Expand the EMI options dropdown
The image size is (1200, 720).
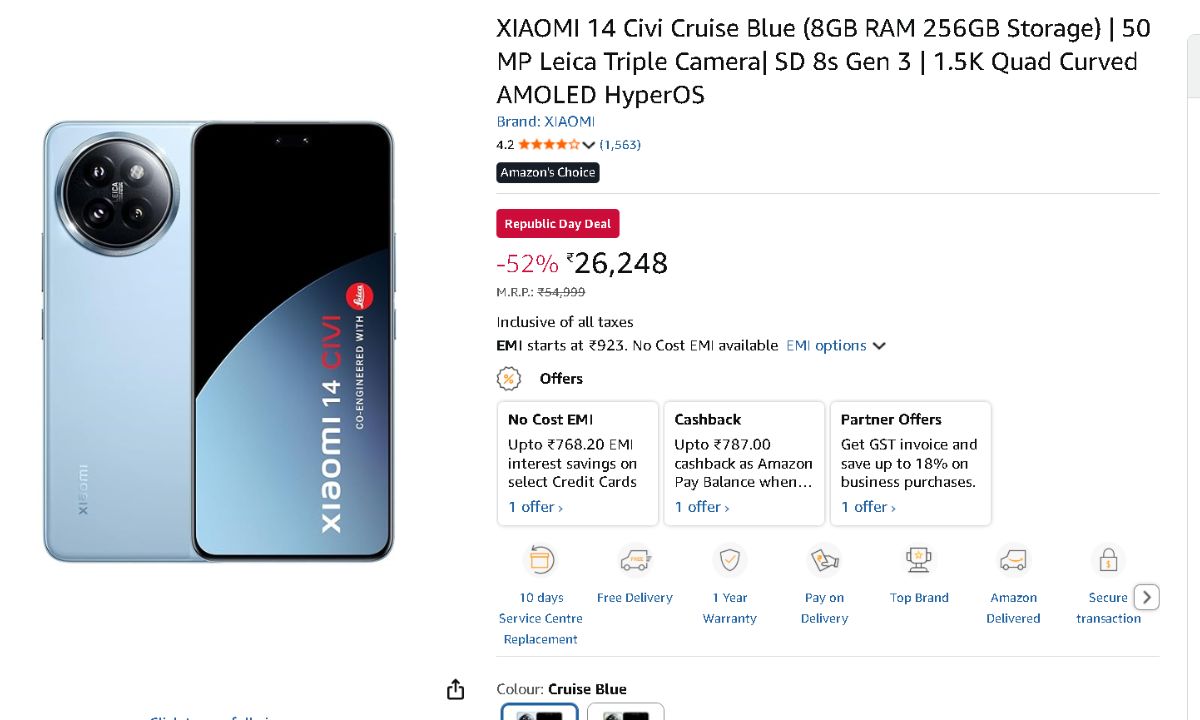835,346
